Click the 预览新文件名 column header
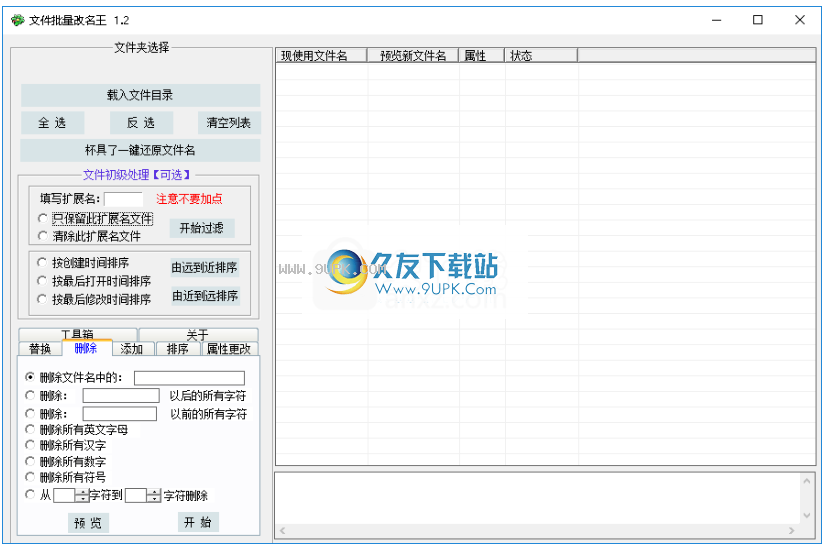The width and height of the screenshot is (830, 544). [x=413, y=56]
